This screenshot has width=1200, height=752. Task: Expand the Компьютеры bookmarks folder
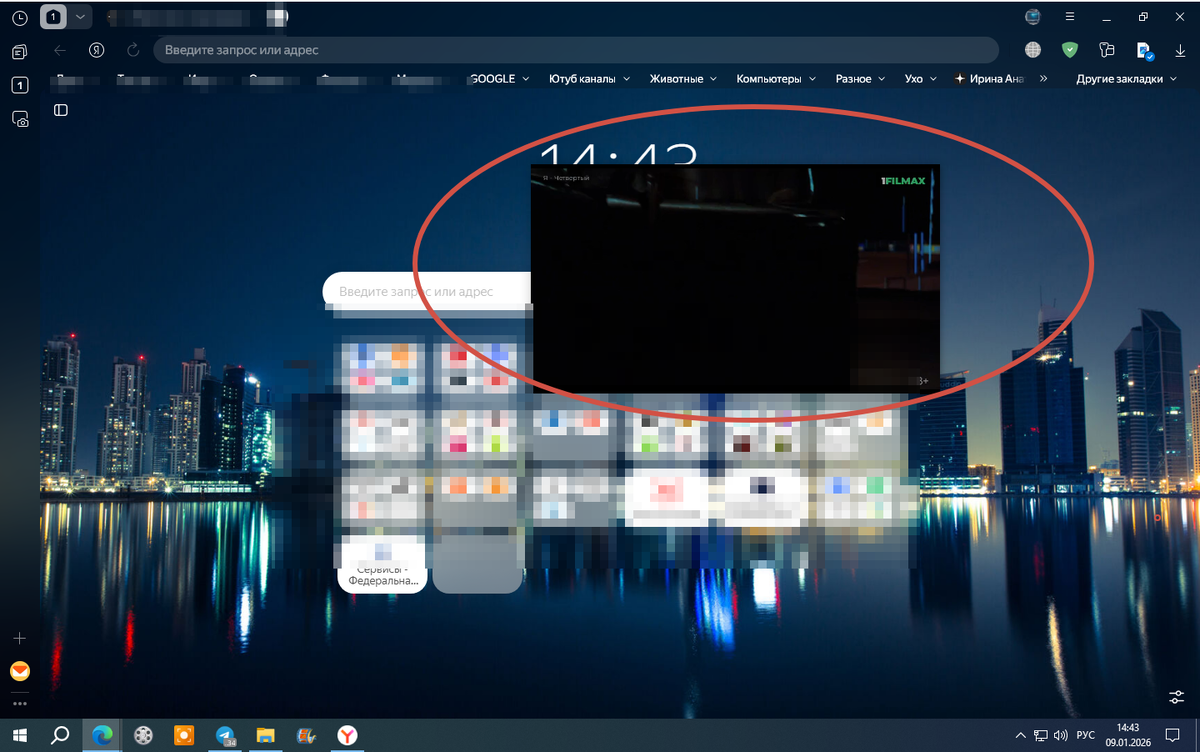pyautogui.click(x=776, y=78)
